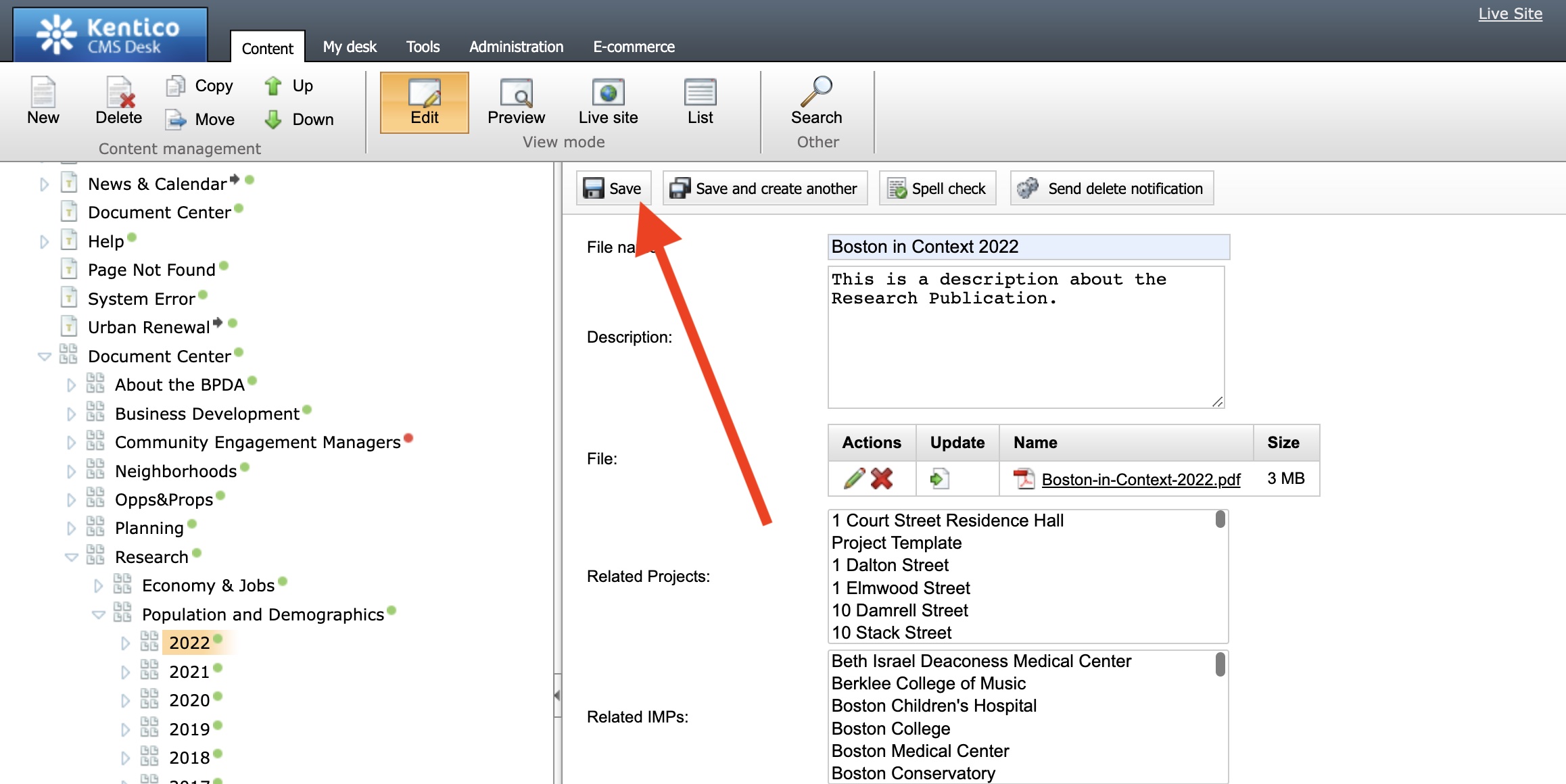
Task: Click into the File name field
Action: tap(1028, 247)
